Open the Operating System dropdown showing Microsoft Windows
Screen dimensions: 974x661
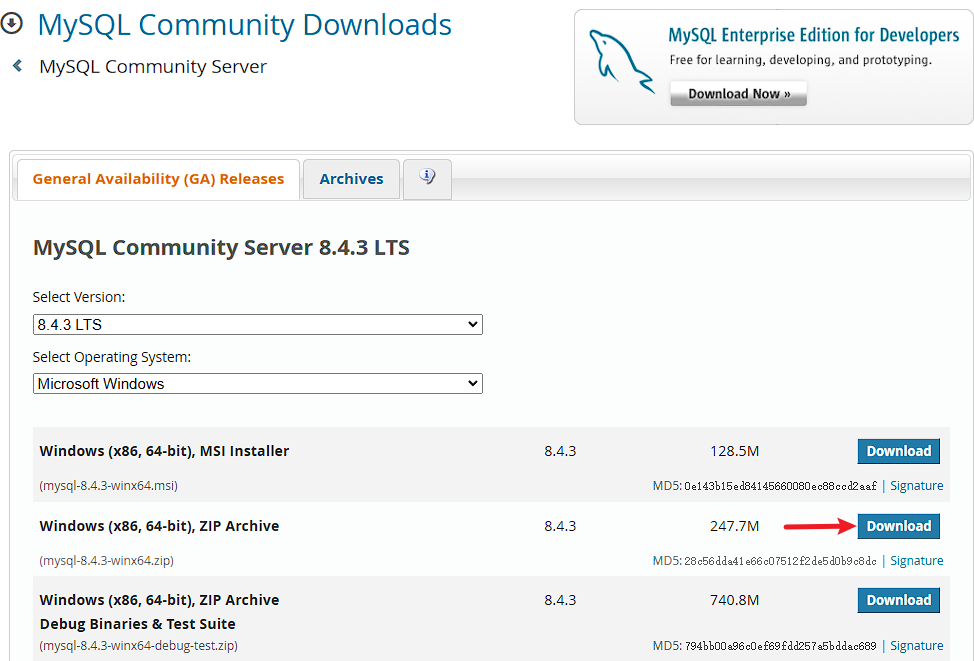258,383
